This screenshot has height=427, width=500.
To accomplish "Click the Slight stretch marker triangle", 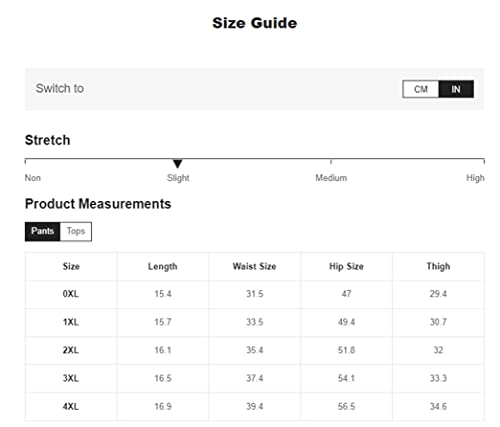I will (178, 164).
